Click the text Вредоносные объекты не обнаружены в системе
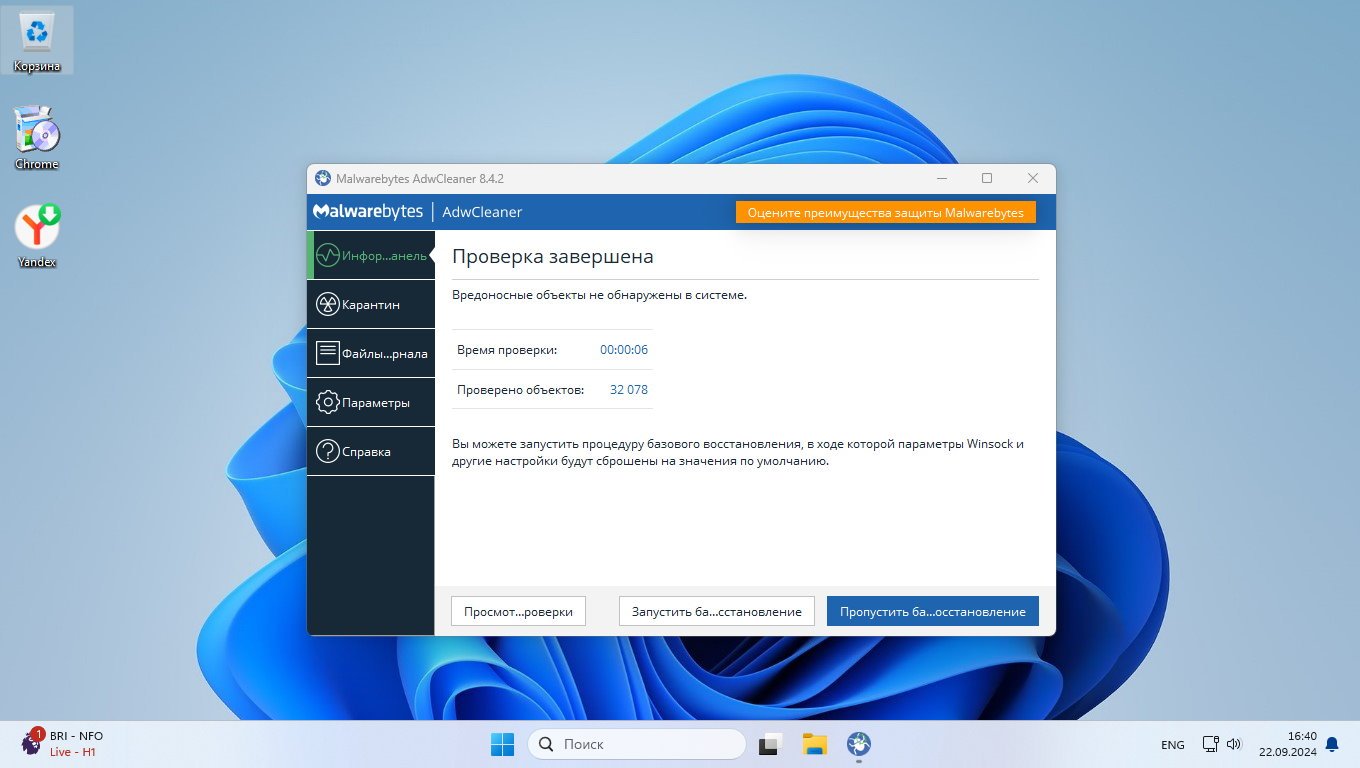1360x768 pixels. pos(600,295)
